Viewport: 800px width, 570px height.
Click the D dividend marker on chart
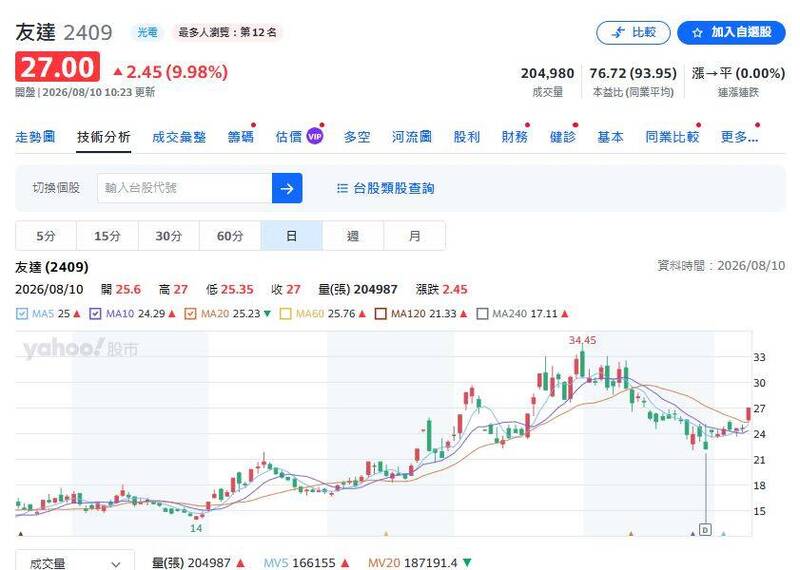pyautogui.click(x=705, y=530)
